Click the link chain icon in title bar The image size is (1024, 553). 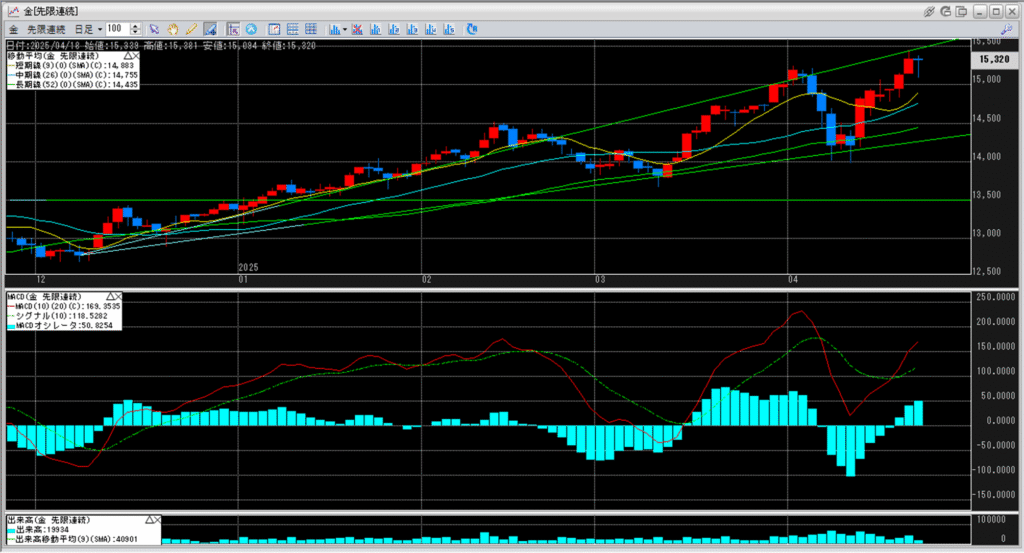point(929,10)
